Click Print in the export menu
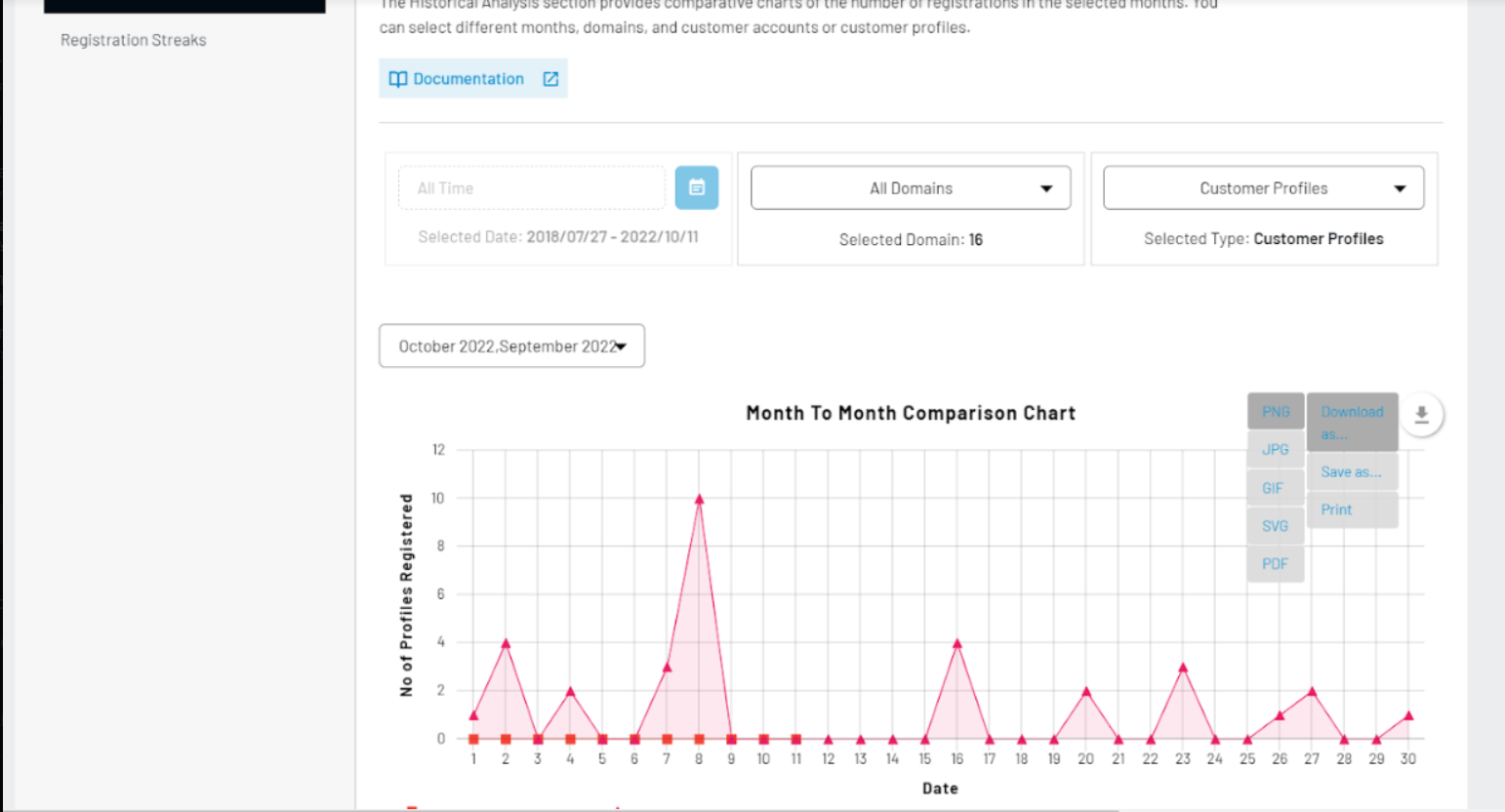The width and height of the screenshot is (1505, 812). pyautogui.click(x=1336, y=509)
